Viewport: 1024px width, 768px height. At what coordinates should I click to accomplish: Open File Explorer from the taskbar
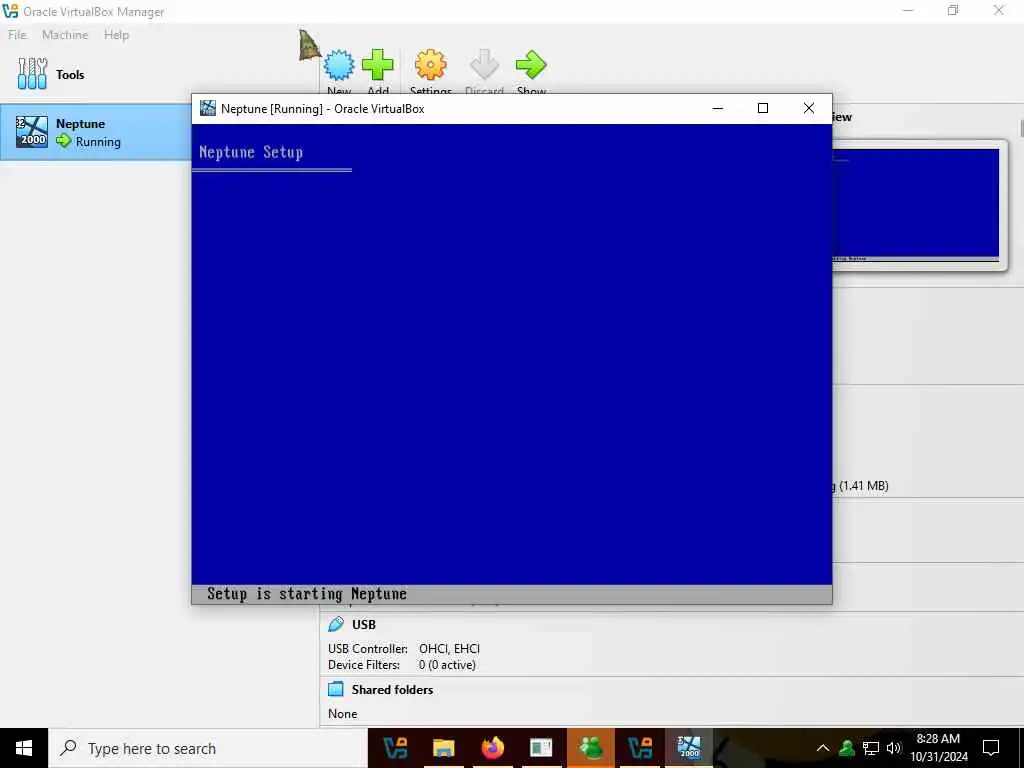[x=443, y=748]
